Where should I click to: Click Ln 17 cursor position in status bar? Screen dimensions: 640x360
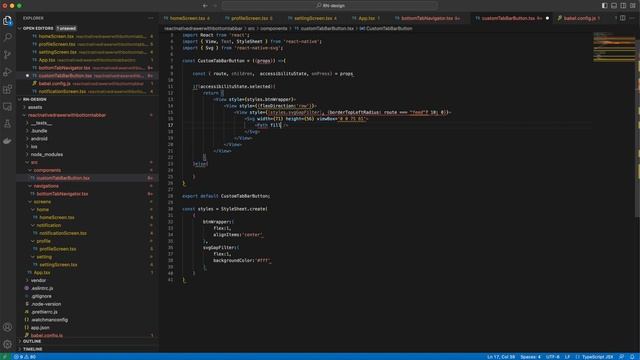(x=501, y=357)
